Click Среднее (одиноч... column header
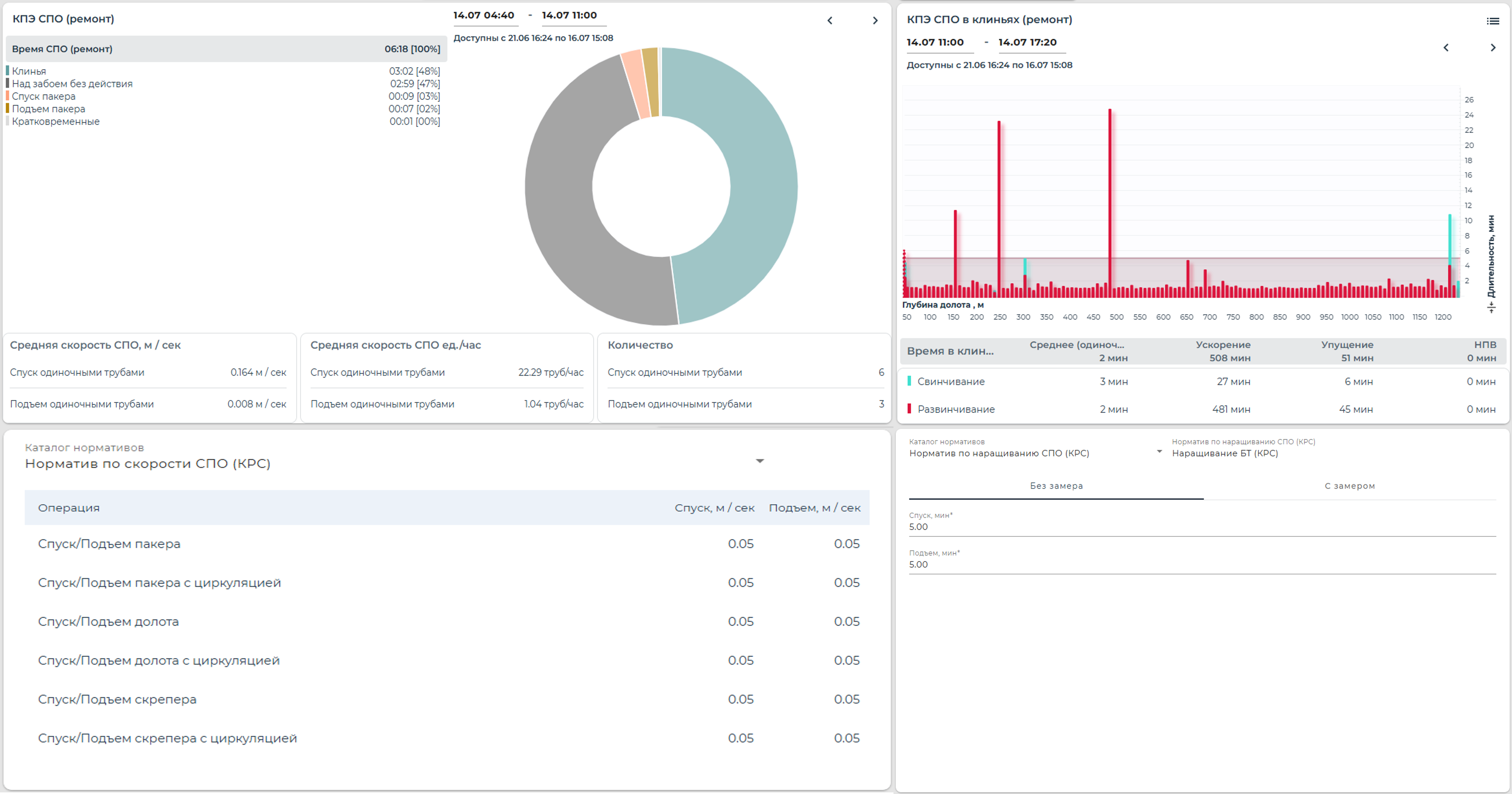This screenshot has width=1512, height=794. pyautogui.click(x=1077, y=345)
